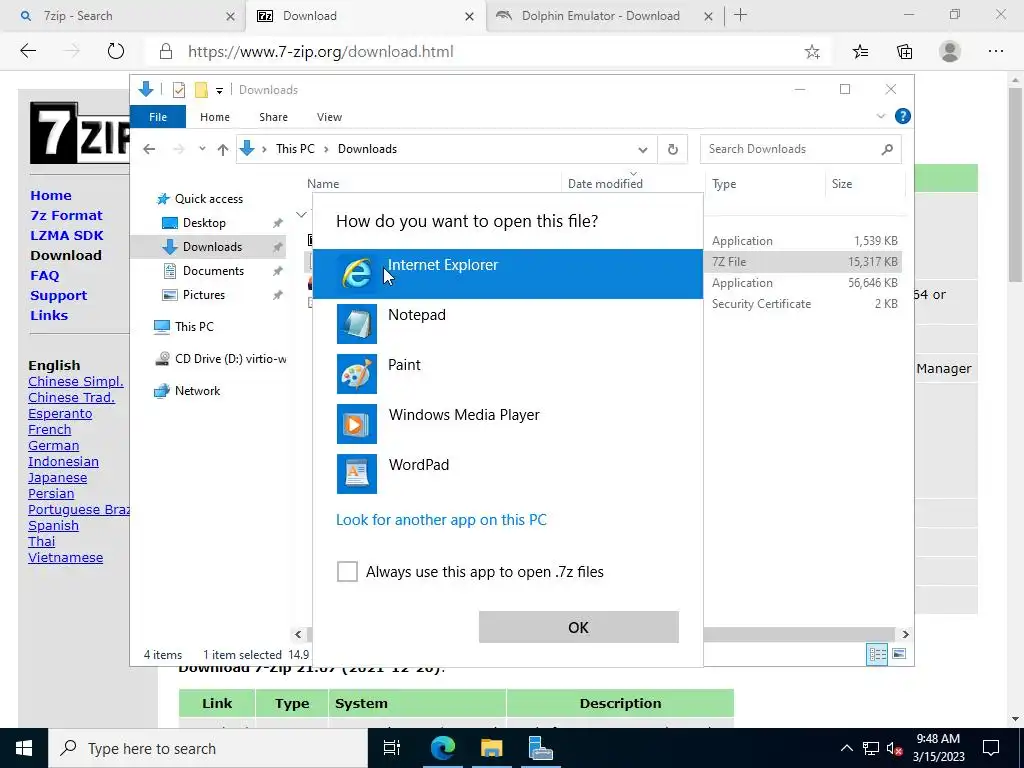Select Internet Explorer to open the file
The height and width of the screenshot is (768, 1024).
tap(507, 274)
